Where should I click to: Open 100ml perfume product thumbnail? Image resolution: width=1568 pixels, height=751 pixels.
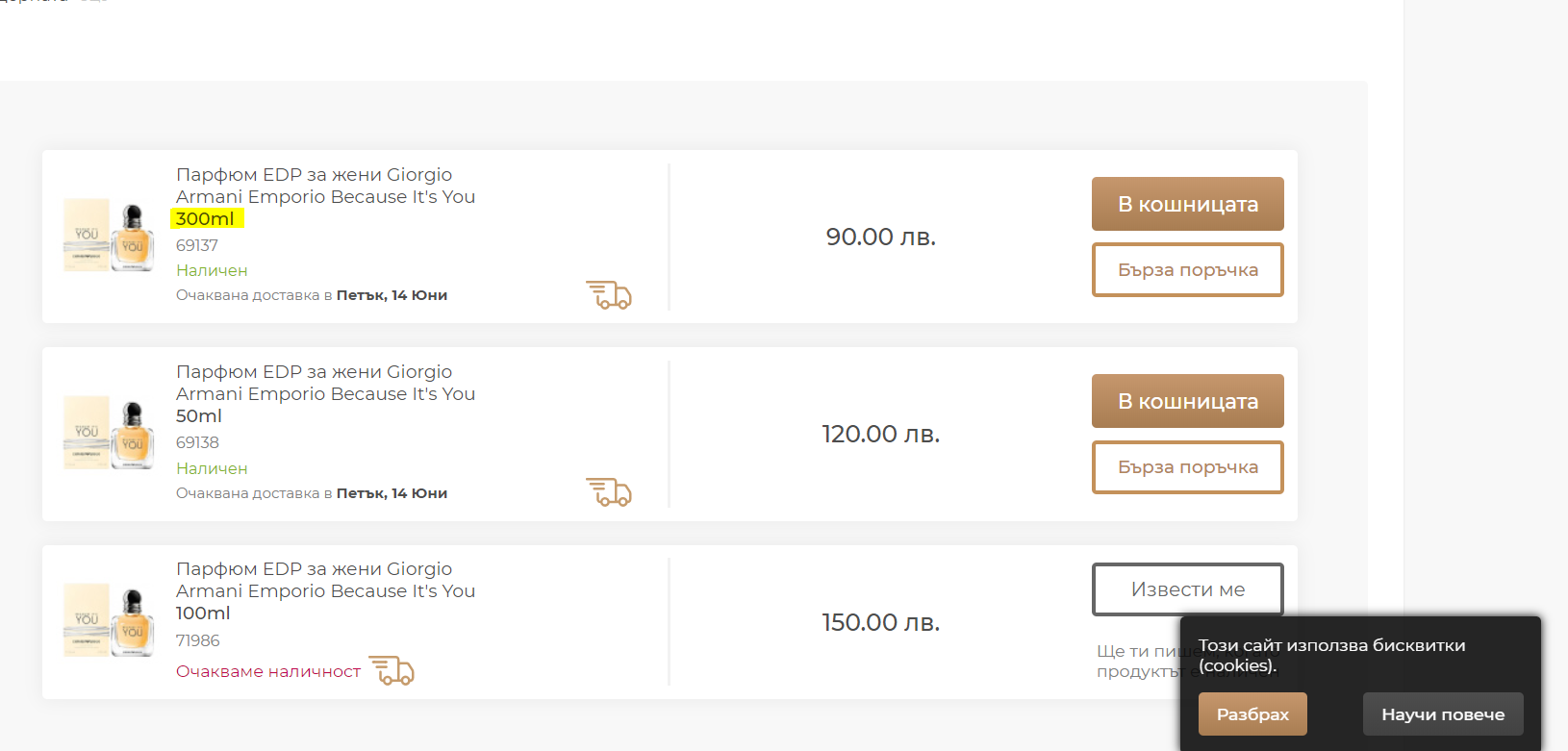pyautogui.click(x=109, y=621)
